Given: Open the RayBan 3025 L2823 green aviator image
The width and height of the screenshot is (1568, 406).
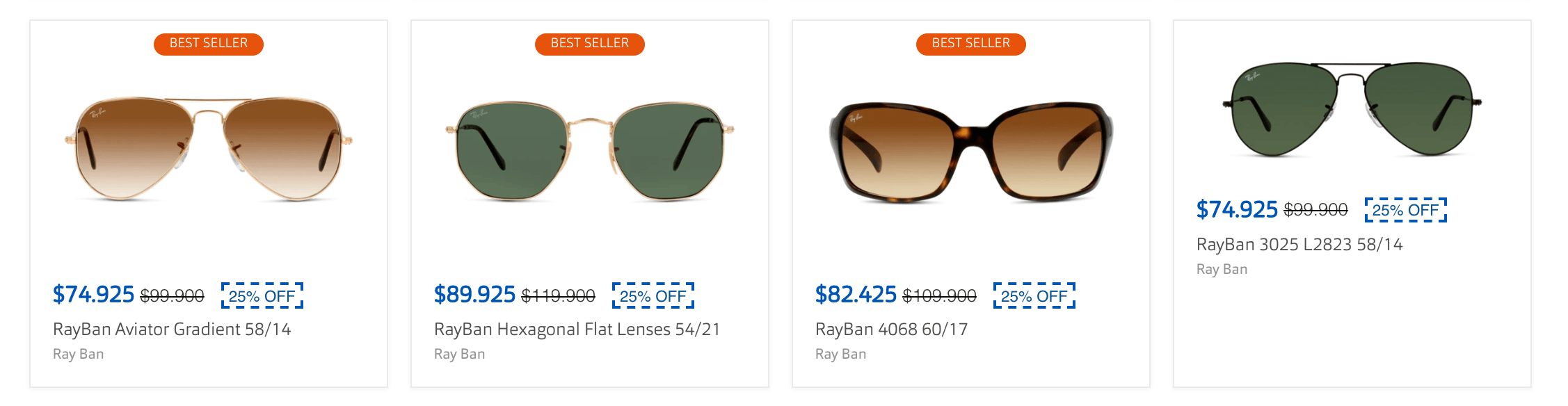Looking at the screenshot, I should [x=1352, y=109].
